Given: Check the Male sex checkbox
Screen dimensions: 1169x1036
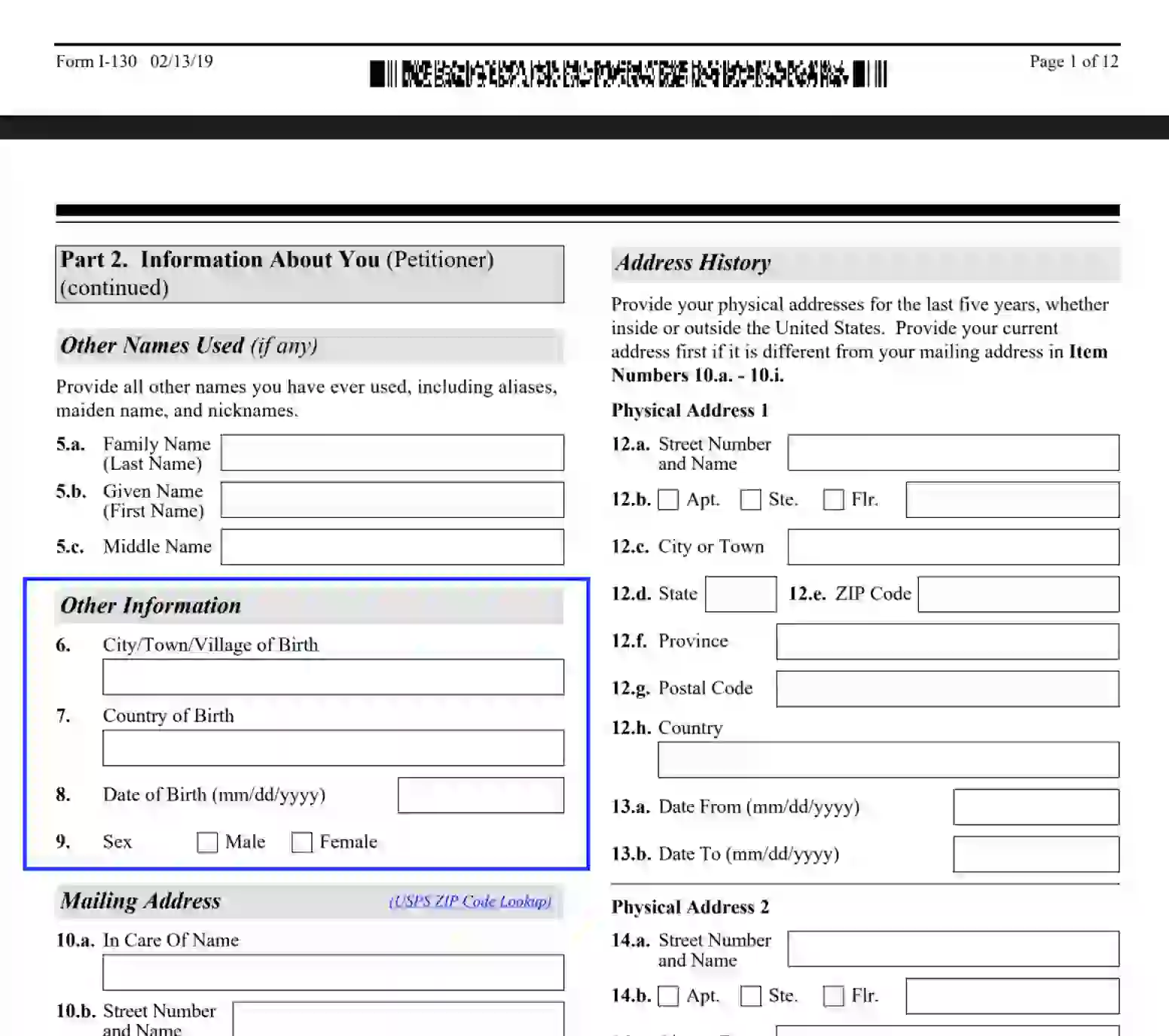Looking at the screenshot, I should (x=206, y=842).
